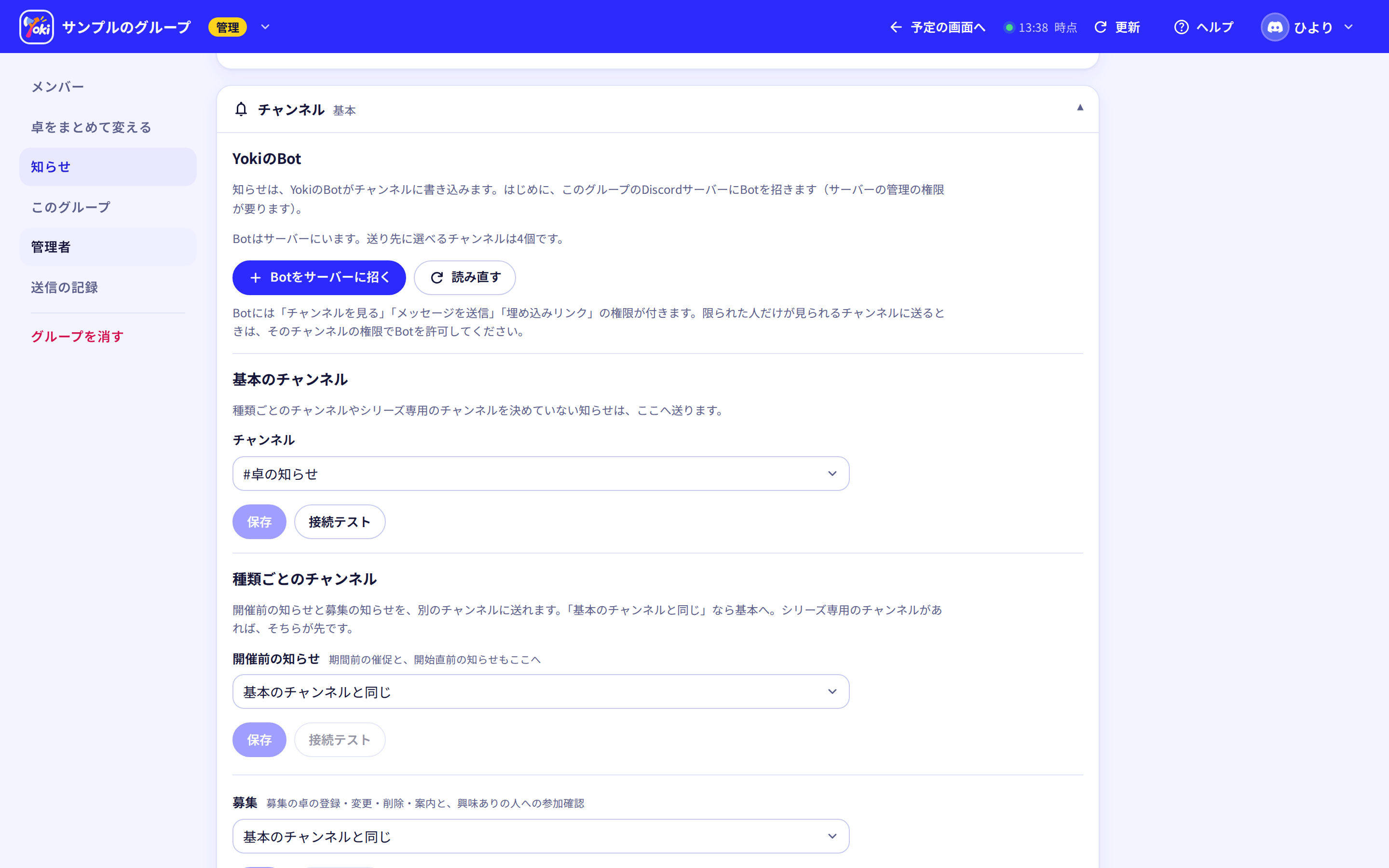Click the bell icon beside チャンネル
Viewport: 1389px width, 868px height.
(241, 109)
